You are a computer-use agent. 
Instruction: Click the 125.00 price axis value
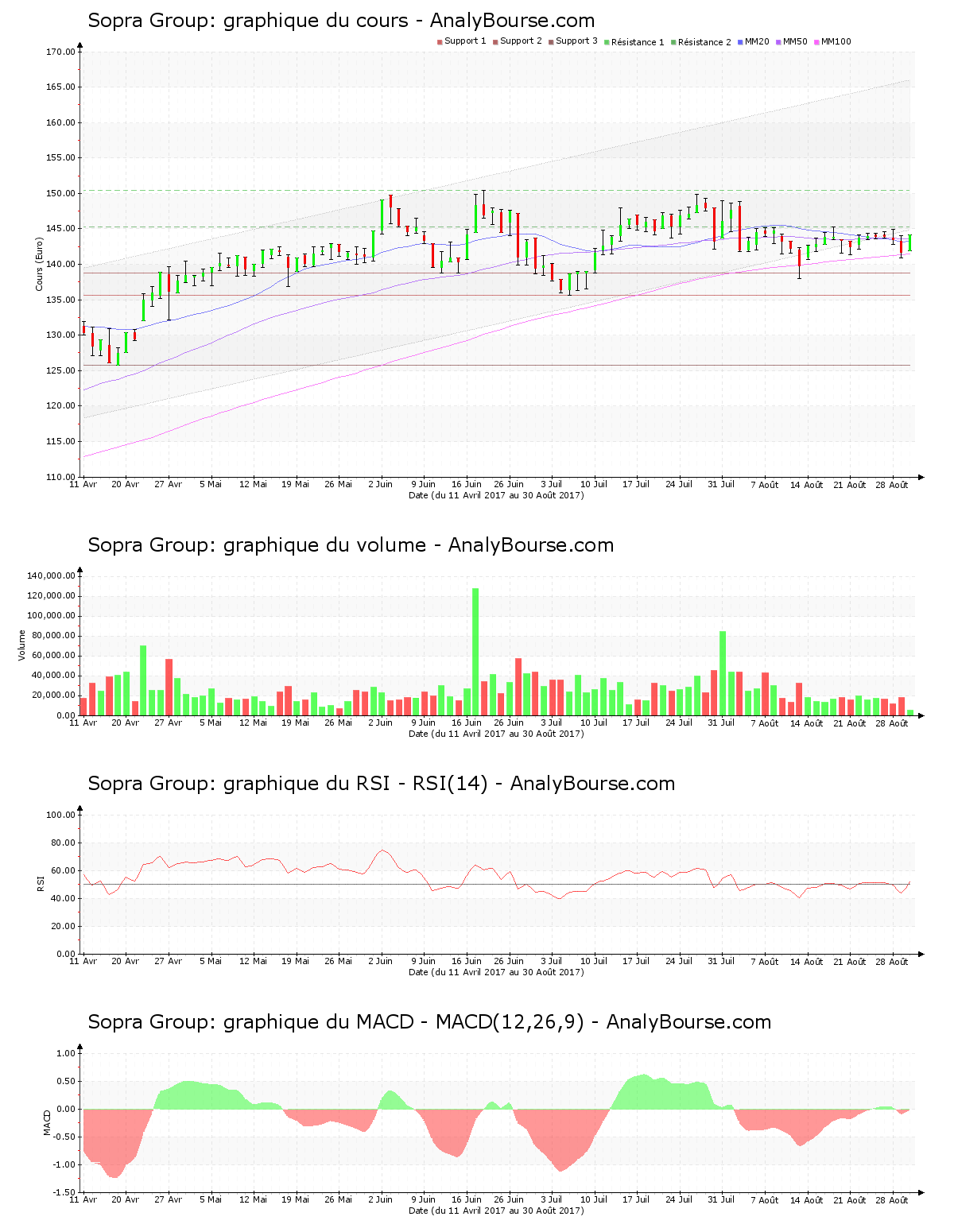point(60,370)
